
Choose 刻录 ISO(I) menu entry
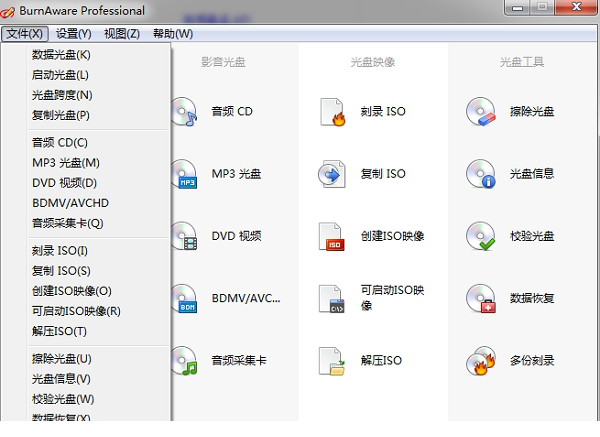[60, 251]
